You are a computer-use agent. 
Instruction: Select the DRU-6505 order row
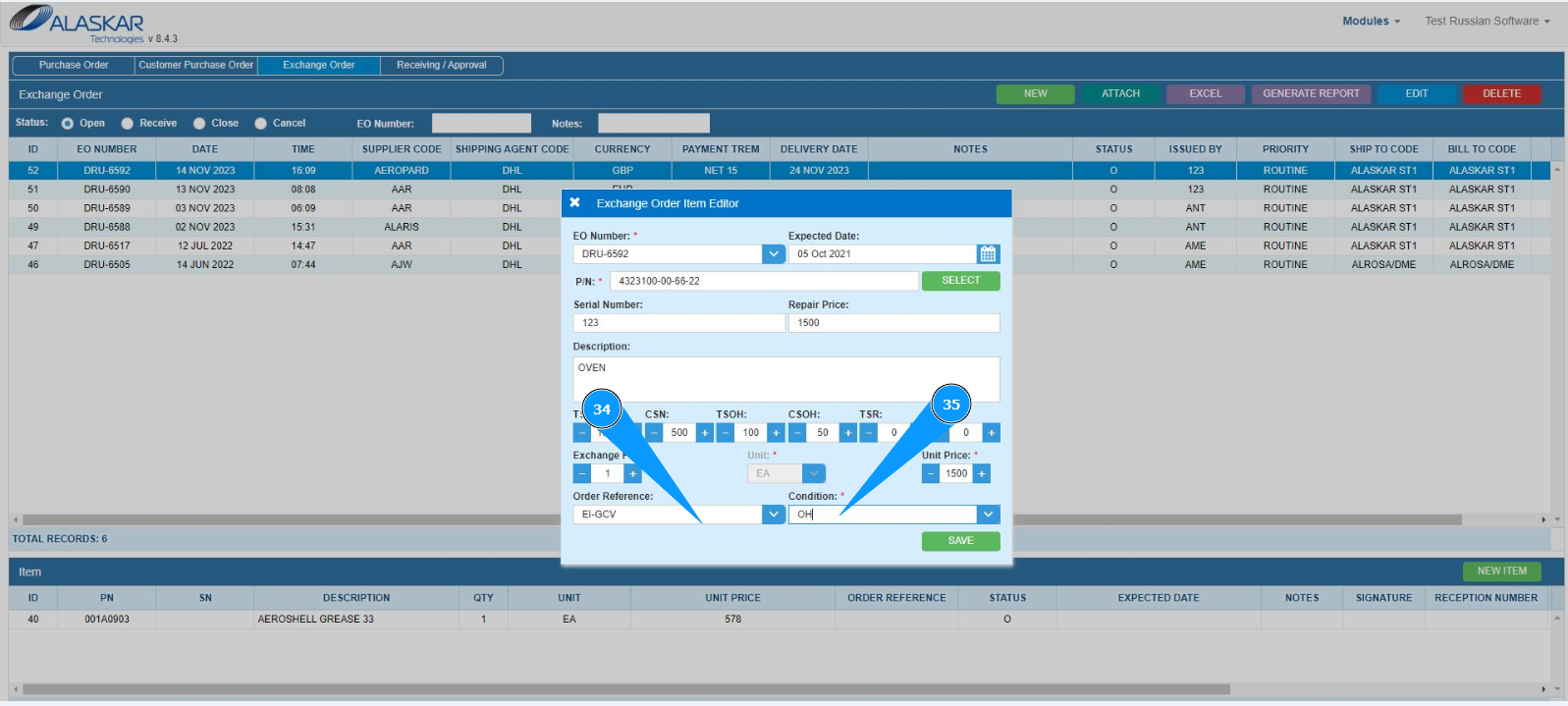tap(780, 264)
